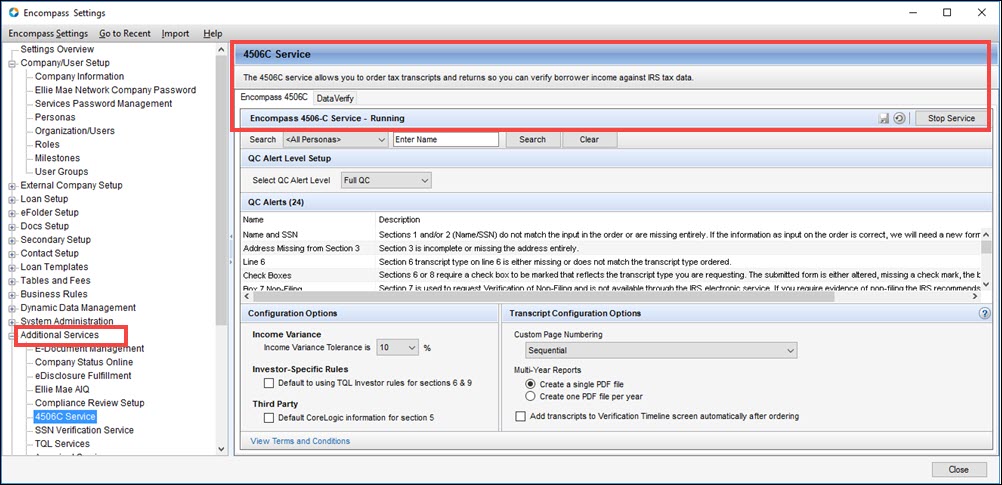Select Ellie Mae AIQ in tree

tap(62, 389)
